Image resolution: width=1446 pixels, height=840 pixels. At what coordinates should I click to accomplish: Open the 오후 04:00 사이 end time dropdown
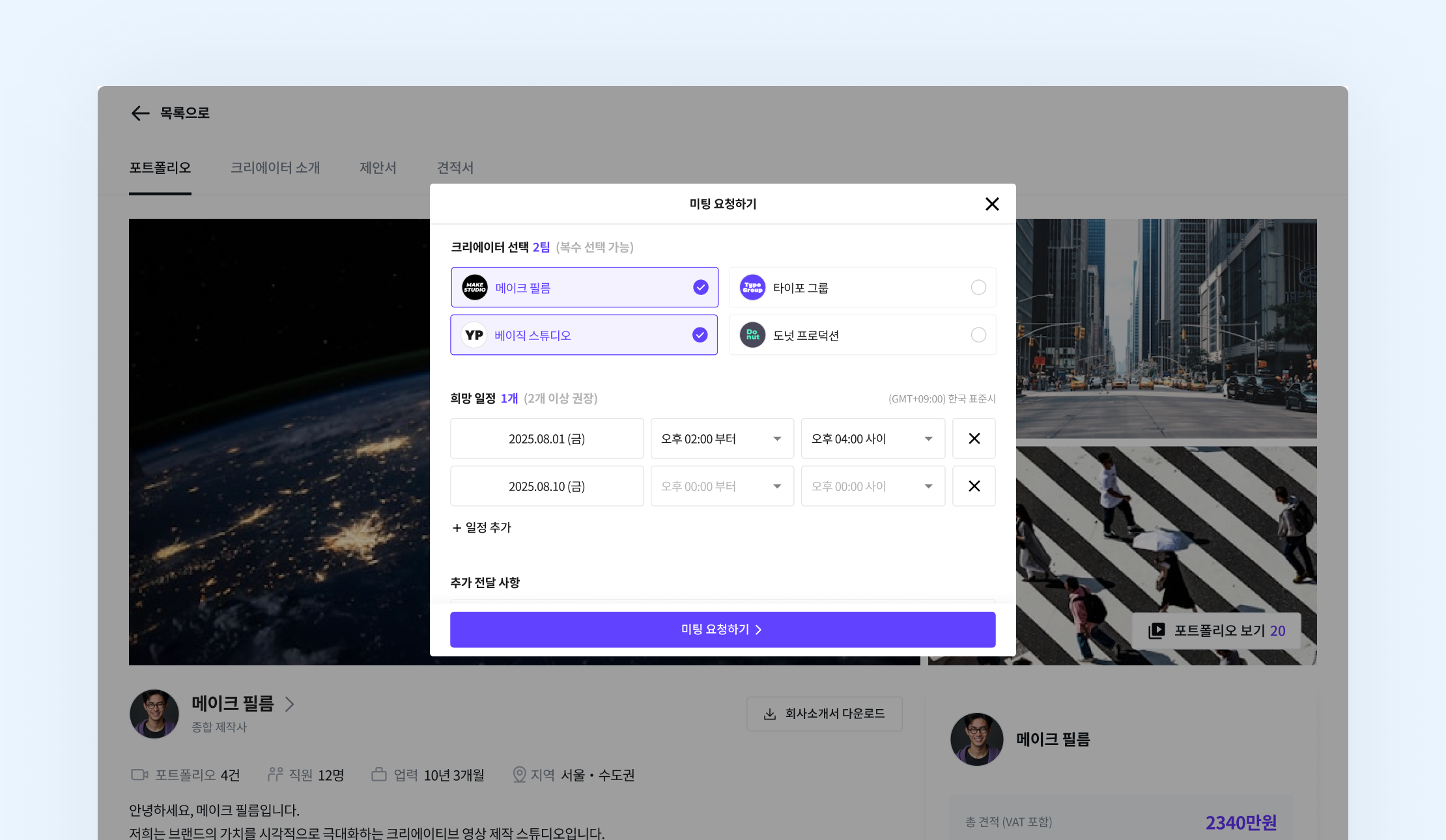pos(873,439)
